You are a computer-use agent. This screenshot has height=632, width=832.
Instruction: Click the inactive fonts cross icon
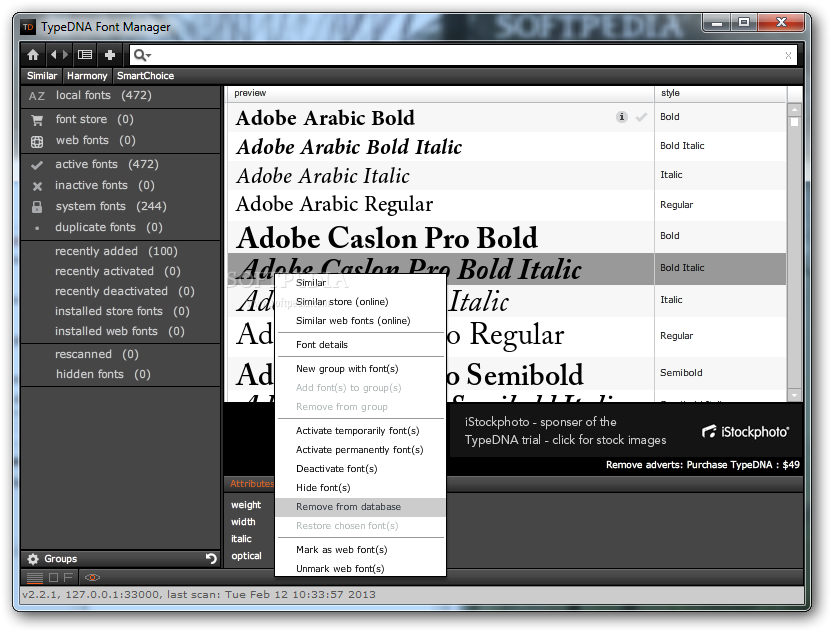point(37,186)
